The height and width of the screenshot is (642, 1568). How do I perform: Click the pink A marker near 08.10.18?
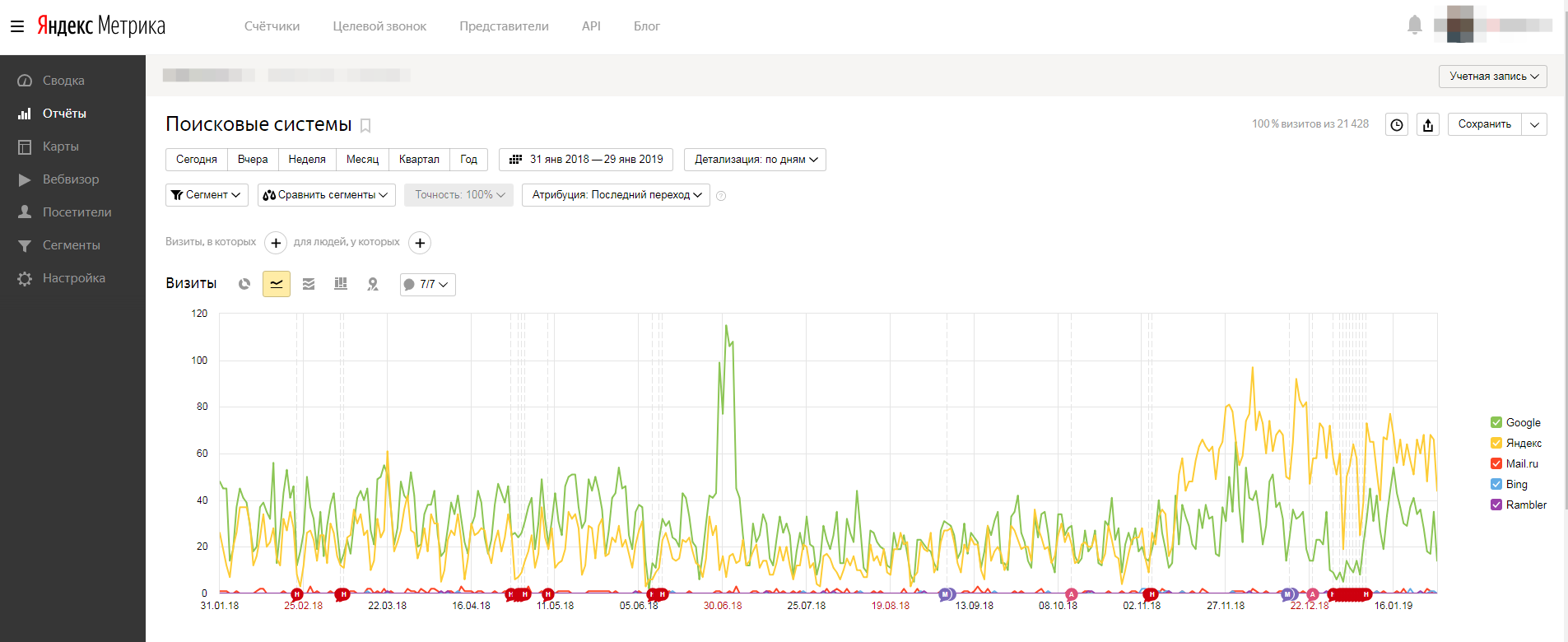point(1071,594)
